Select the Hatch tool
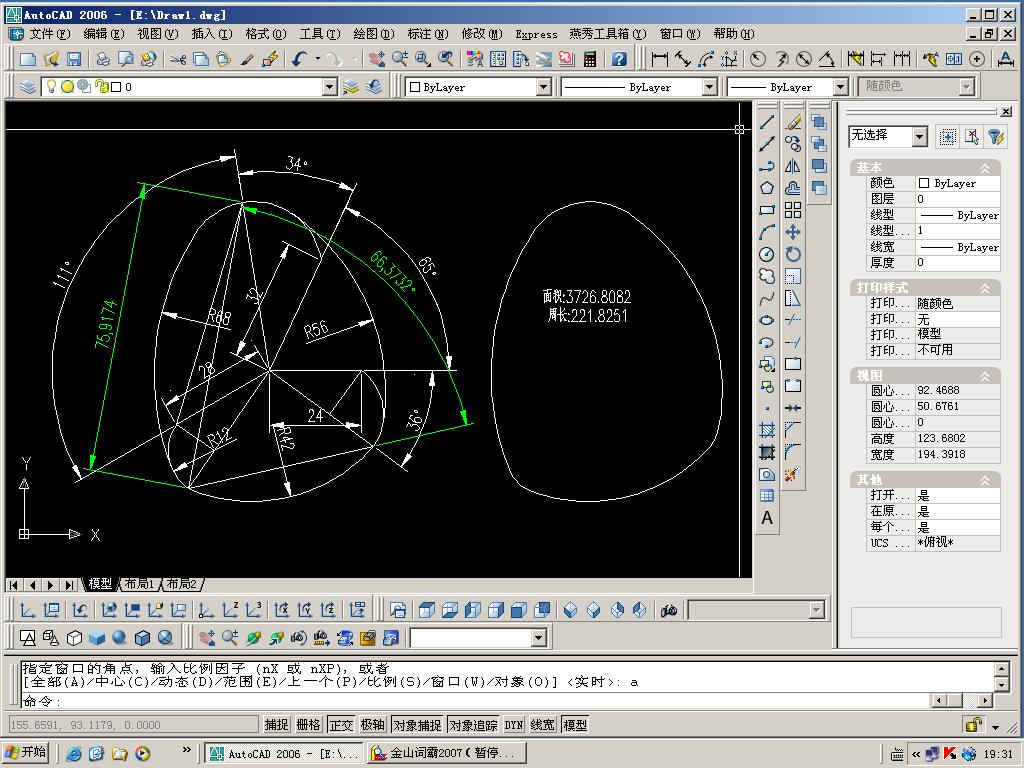 click(x=767, y=430)
